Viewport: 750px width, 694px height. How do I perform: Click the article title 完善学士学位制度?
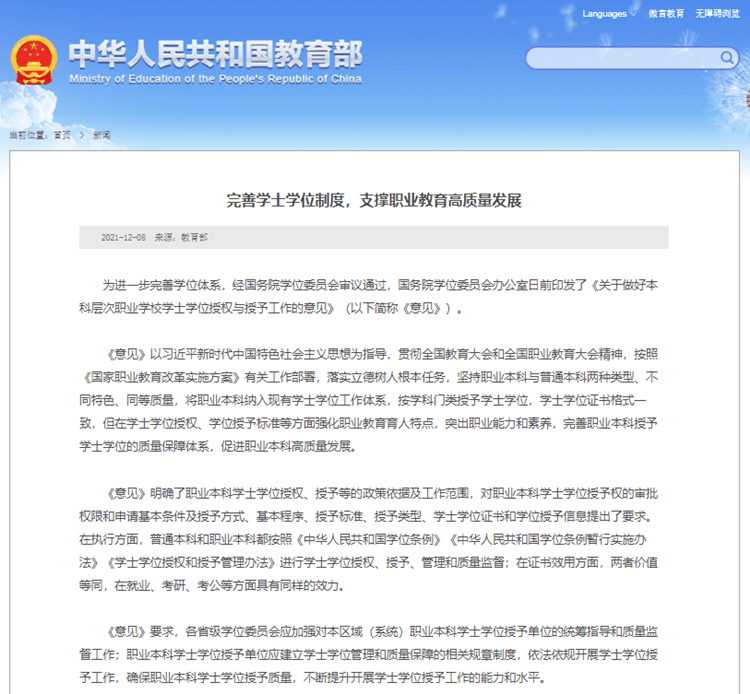click(374, 200)
